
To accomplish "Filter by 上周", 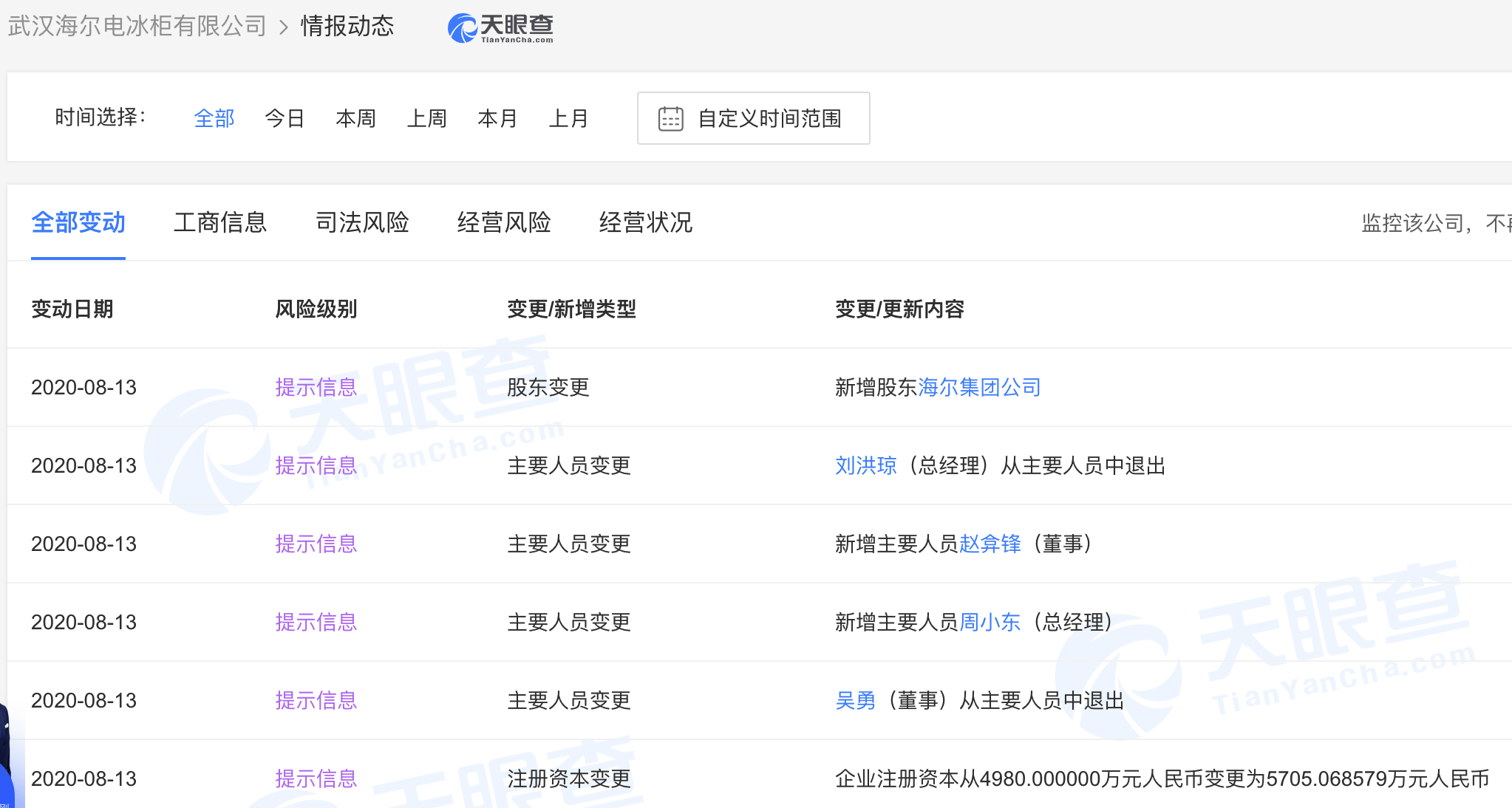I will pos(426,118).
